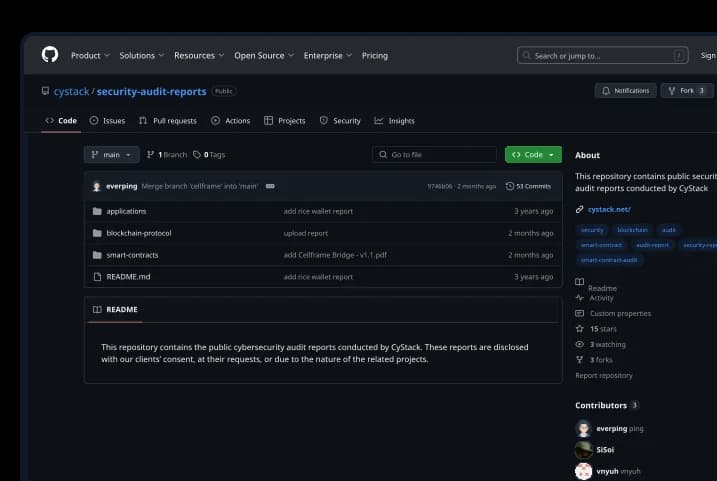Open the Resources dropdown
717x481 pixels.
[199, 55]
